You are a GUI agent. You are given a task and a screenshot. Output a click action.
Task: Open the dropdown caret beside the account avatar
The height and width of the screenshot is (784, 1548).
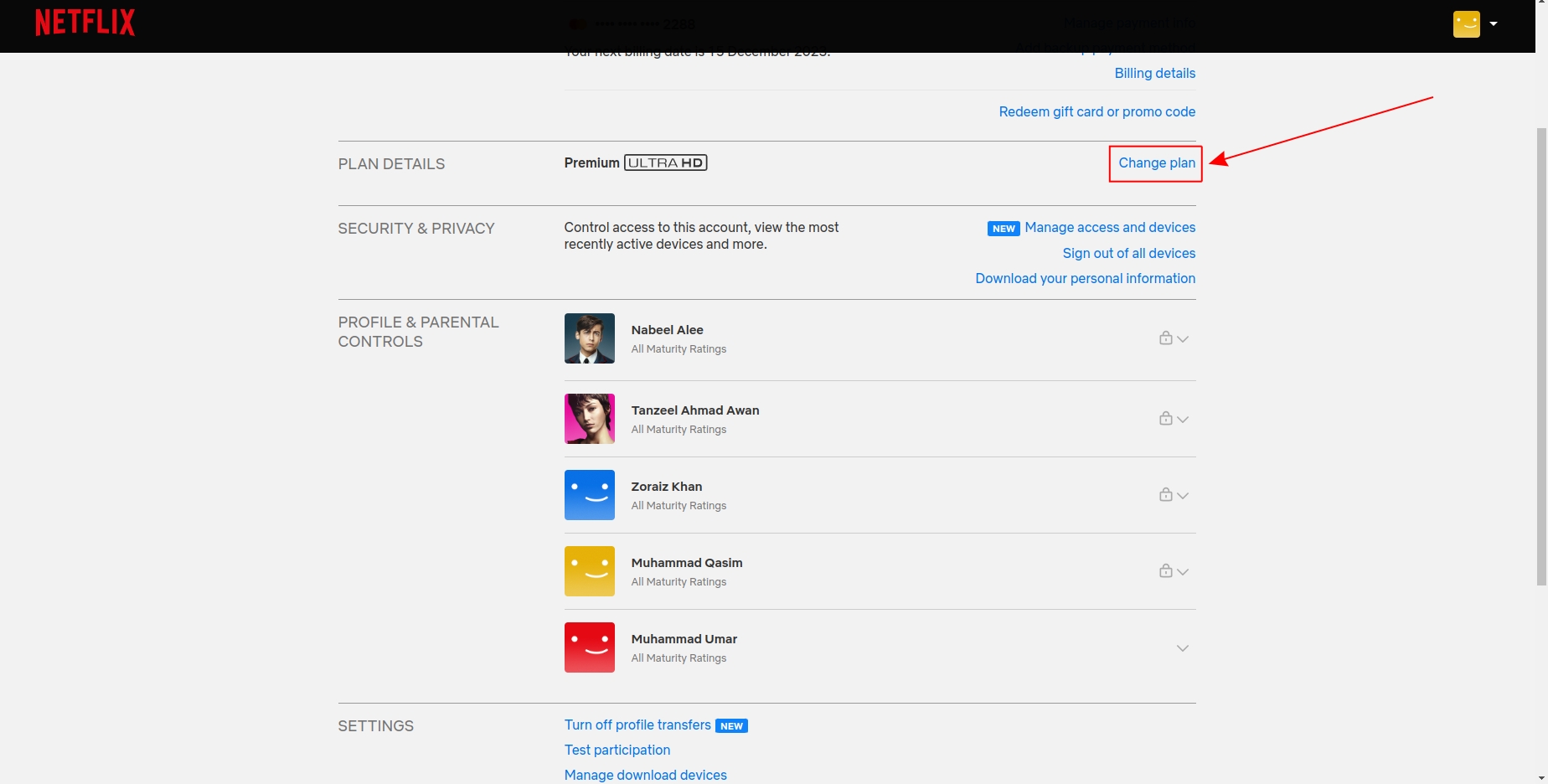[1494, 24]
